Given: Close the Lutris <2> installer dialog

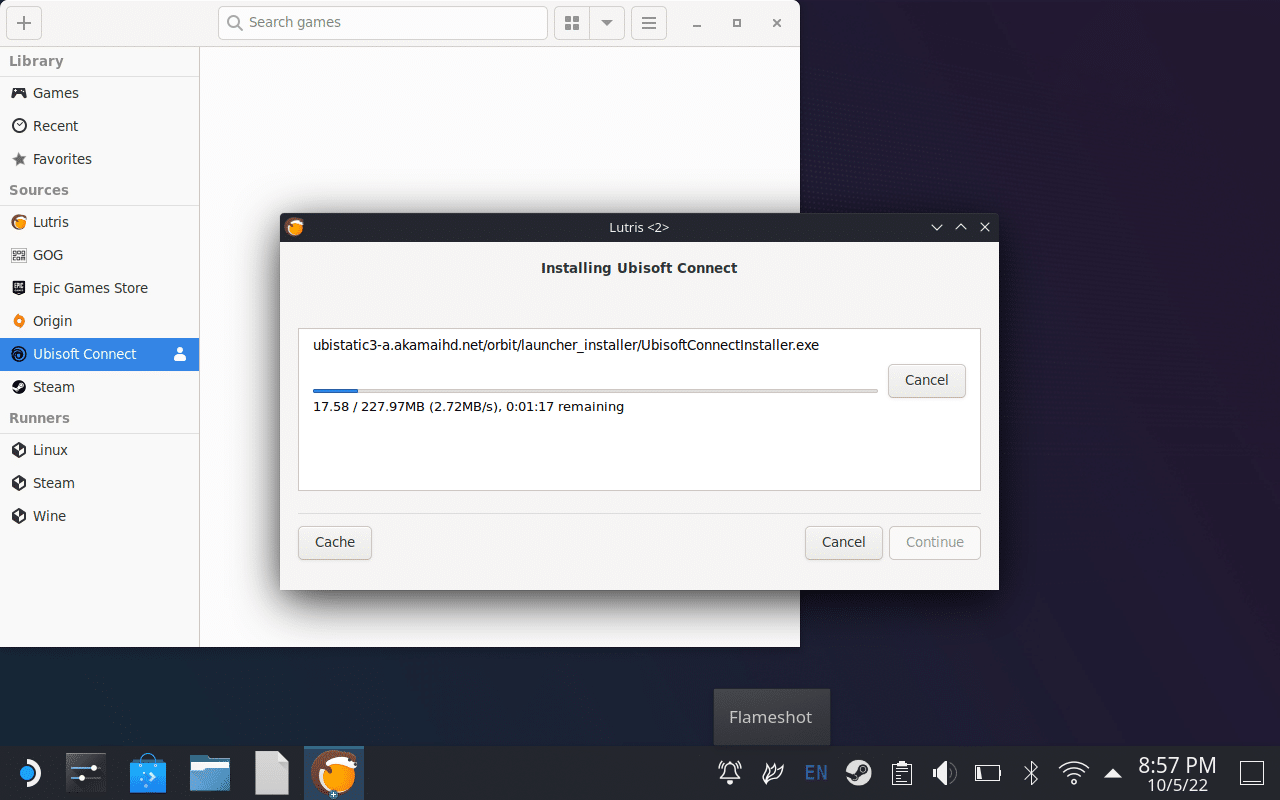Looking at the screenshot, I should pos(985,227).
